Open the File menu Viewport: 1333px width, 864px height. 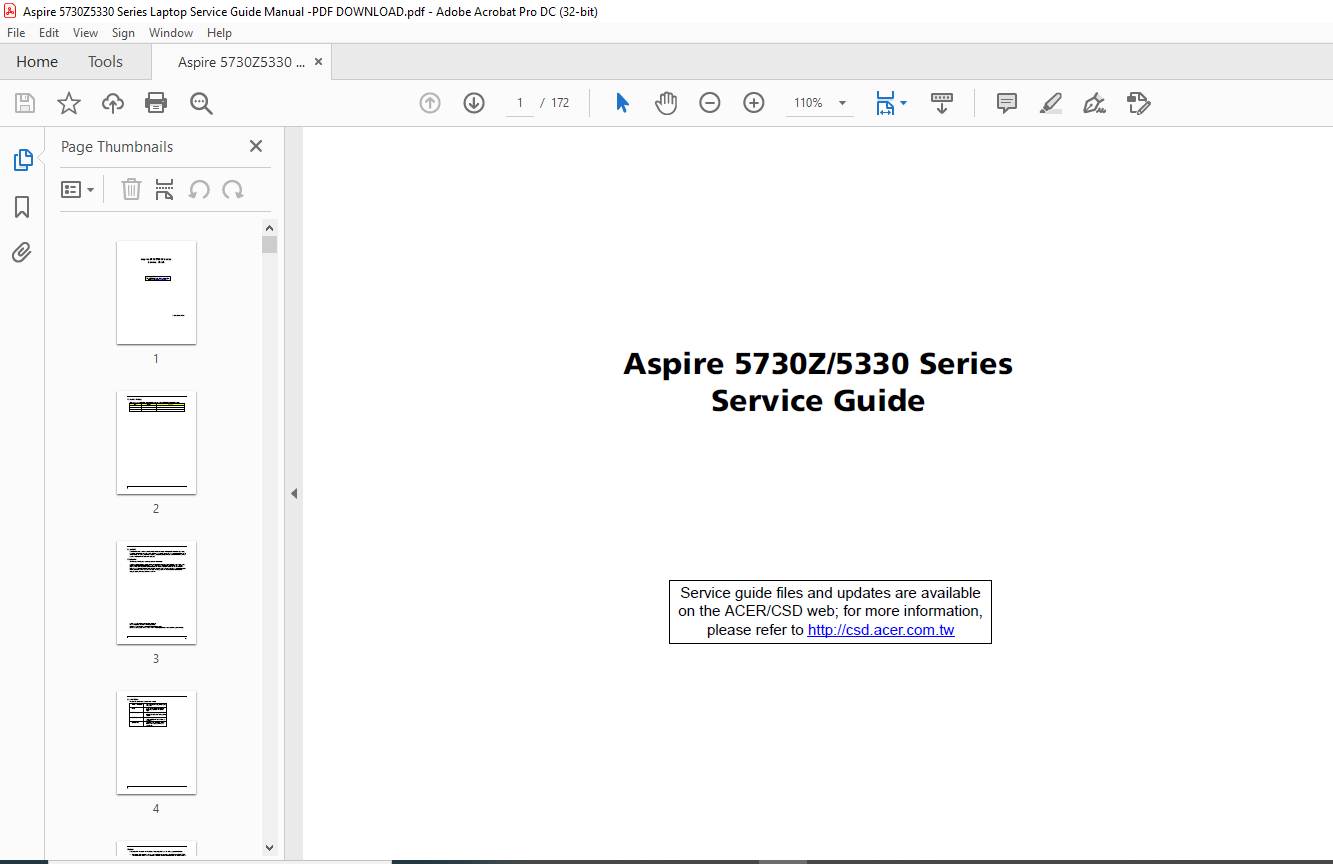[16, 33]
